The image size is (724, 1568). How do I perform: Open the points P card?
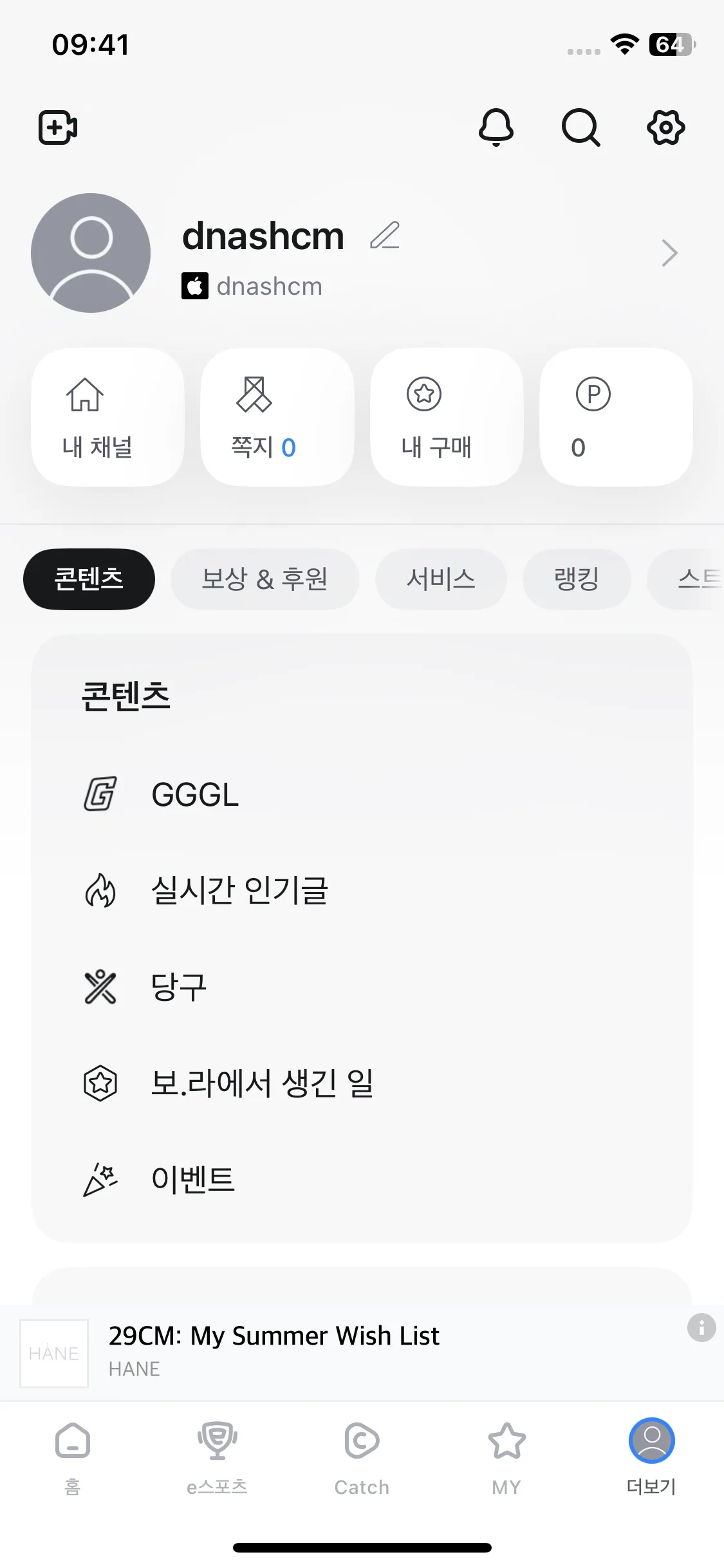click(616, 417)
